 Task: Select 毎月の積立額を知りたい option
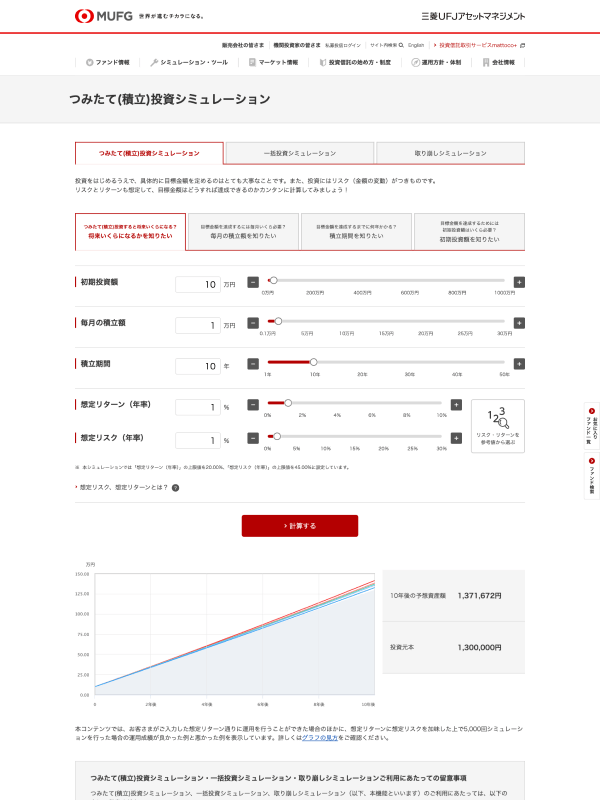pos(243,232)
